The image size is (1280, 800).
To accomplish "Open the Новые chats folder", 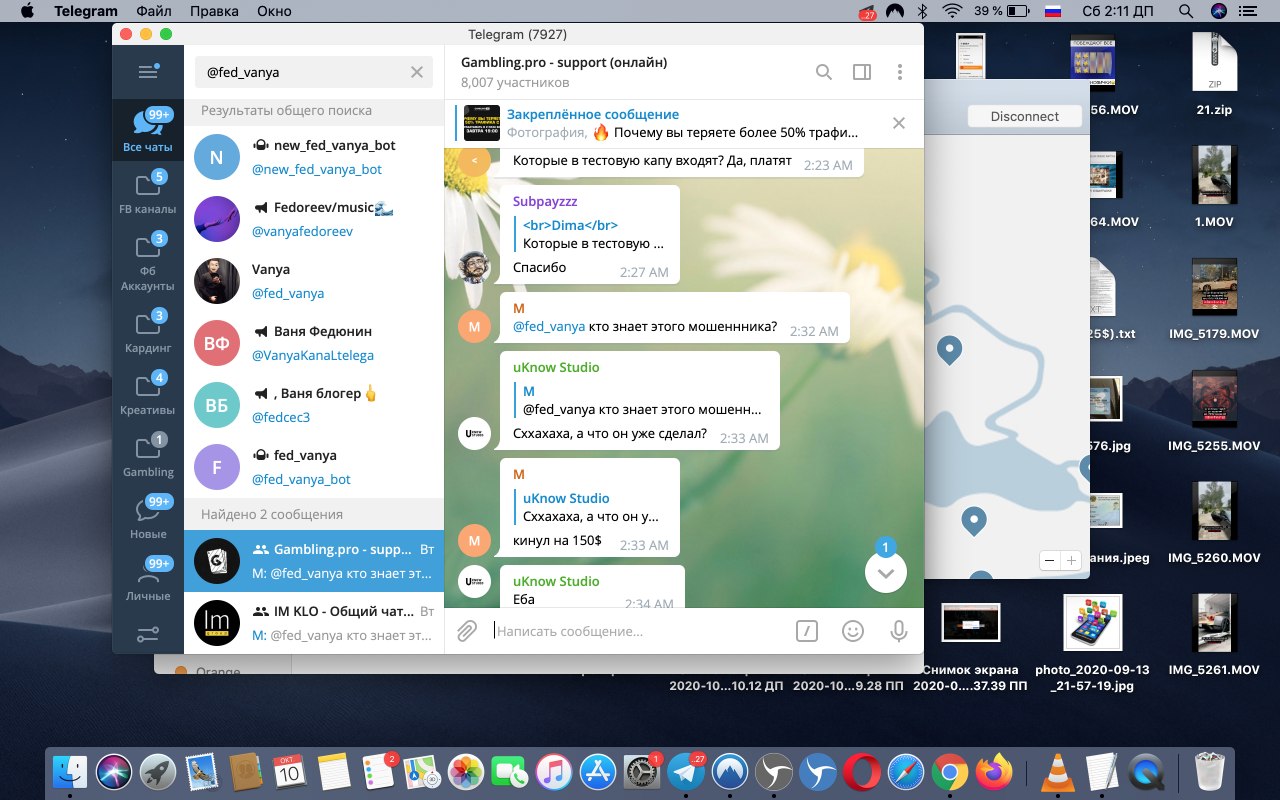I will click(x=147, y=517).
